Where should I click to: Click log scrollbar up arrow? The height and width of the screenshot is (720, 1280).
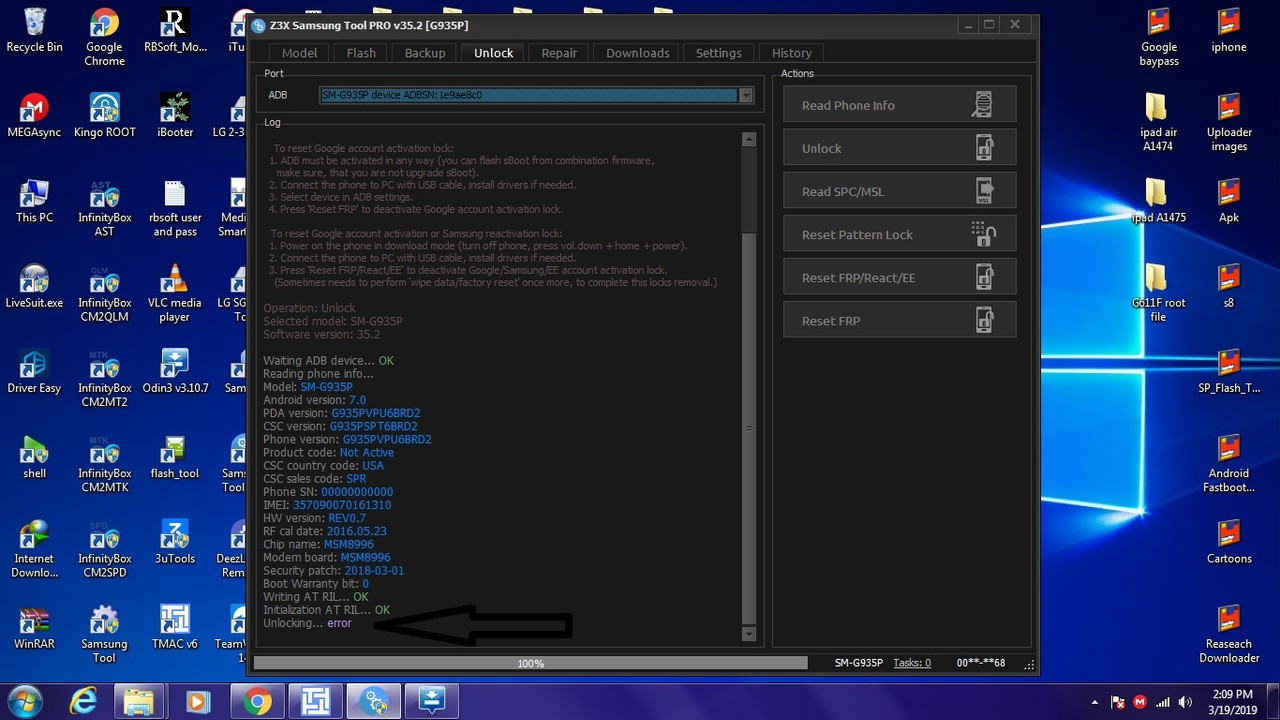(749, 140)
